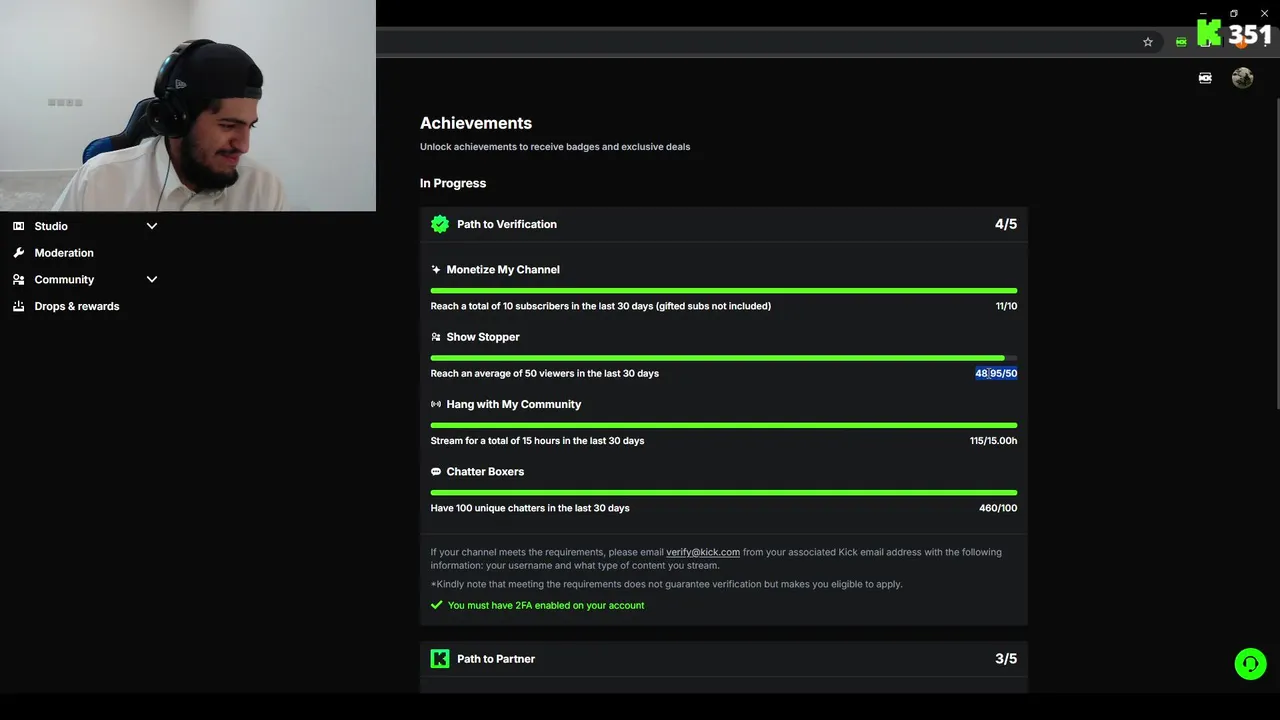This screenshot has width=1280, height=720.
Task: Click the Community people icon
Action: (x=18, y=280)
